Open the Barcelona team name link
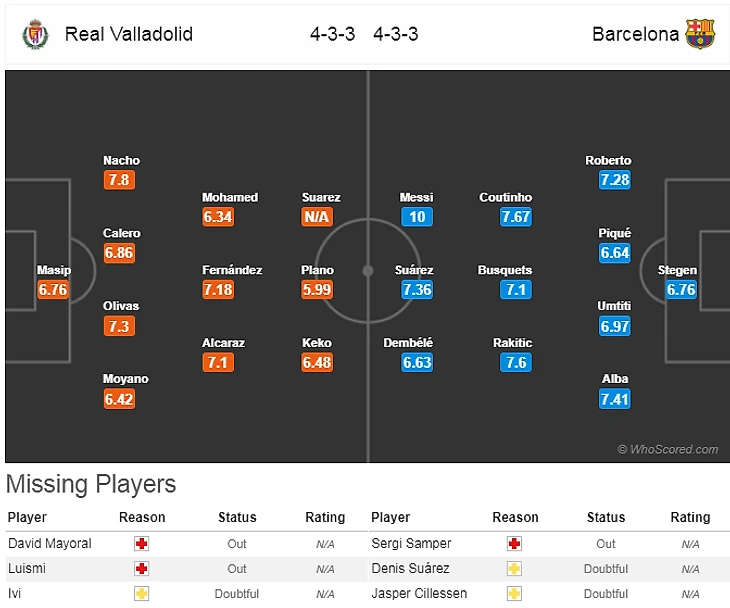The image size is (730, 608). (x=635, y=34)
